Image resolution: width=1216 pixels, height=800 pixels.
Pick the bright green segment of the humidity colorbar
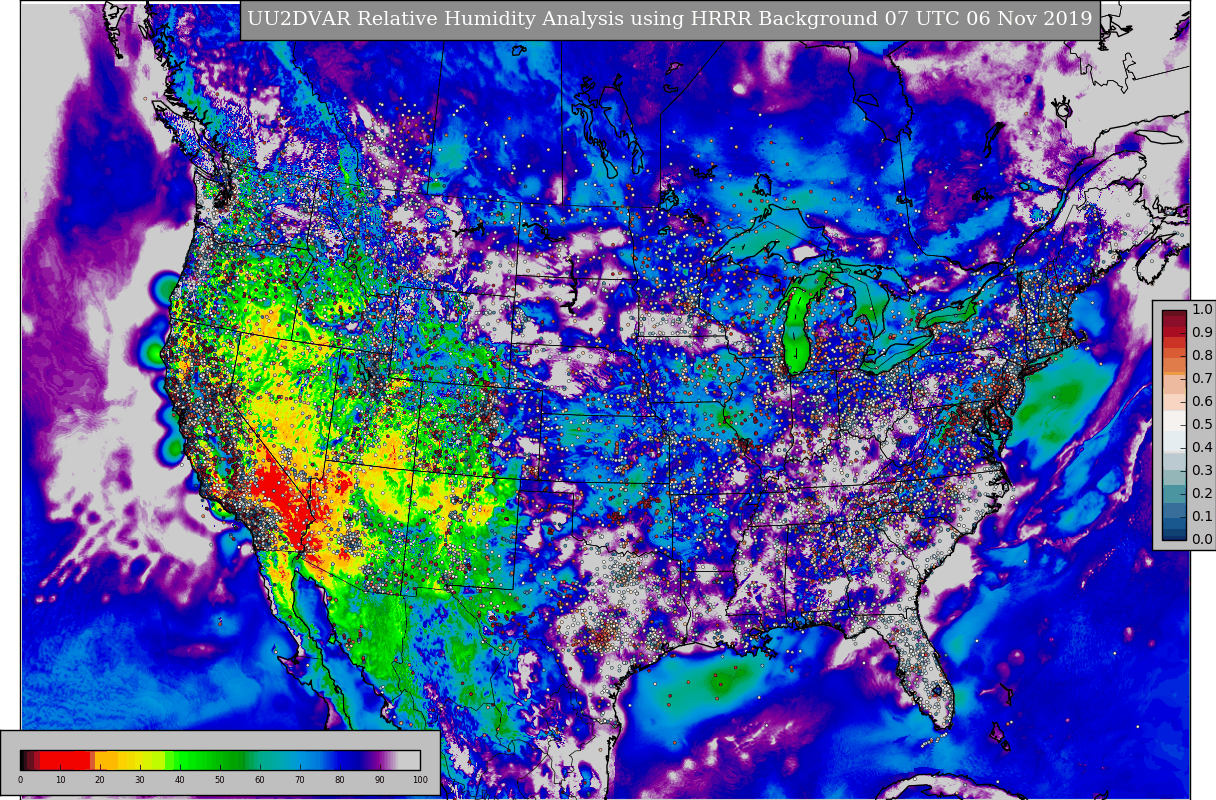[x=185, y=760]
